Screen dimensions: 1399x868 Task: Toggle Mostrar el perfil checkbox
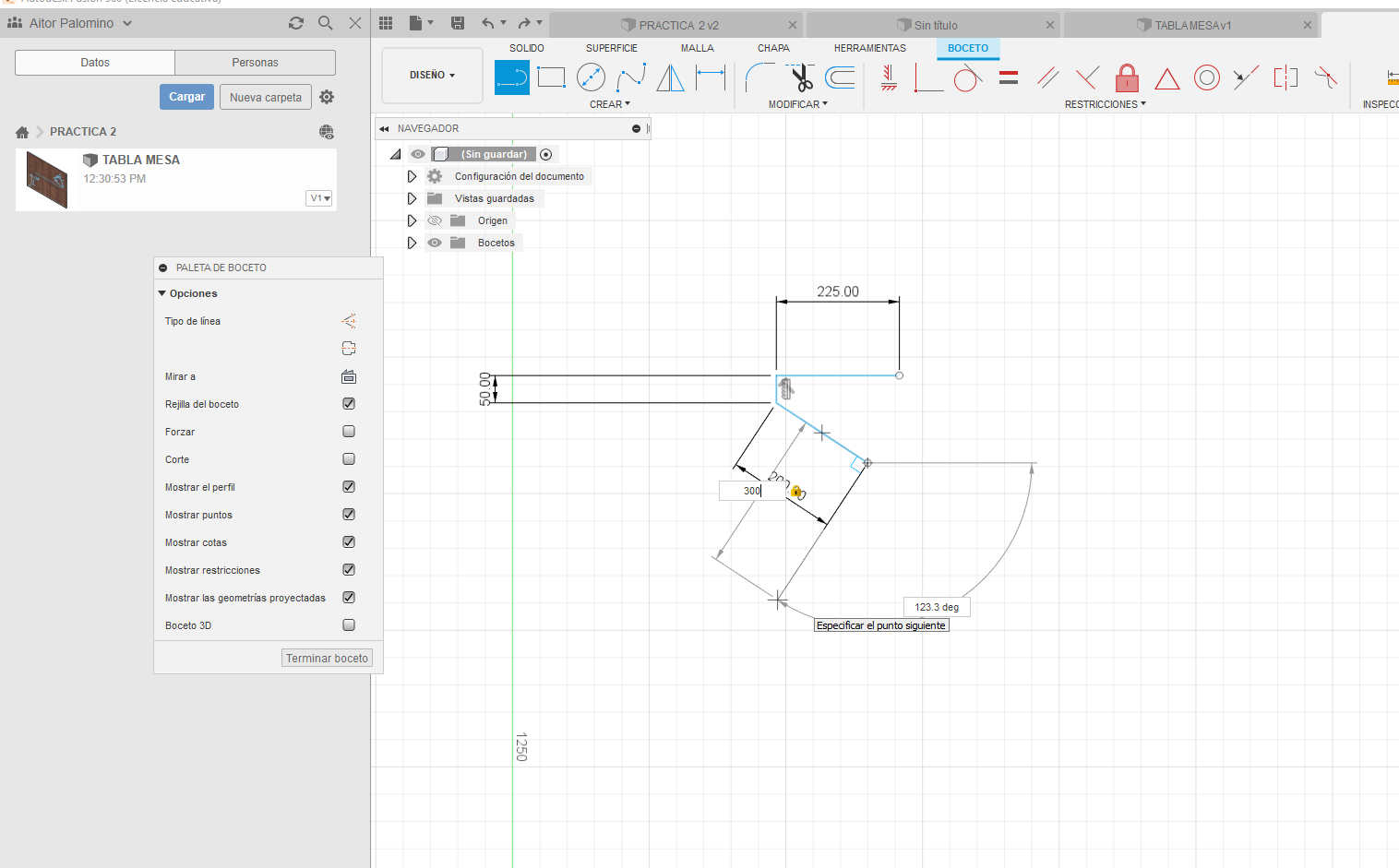click(x=349, y=487)
